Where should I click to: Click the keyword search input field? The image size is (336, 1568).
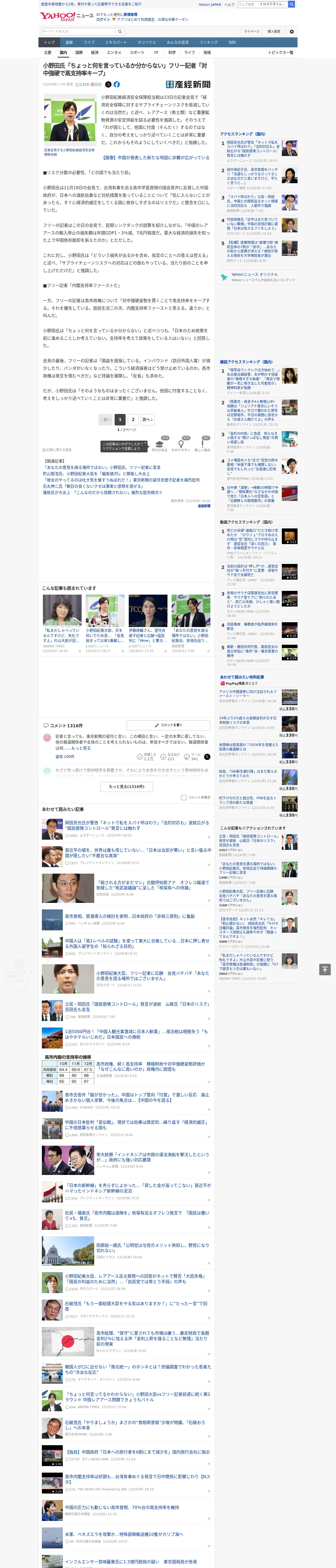[x=79, y=31]
